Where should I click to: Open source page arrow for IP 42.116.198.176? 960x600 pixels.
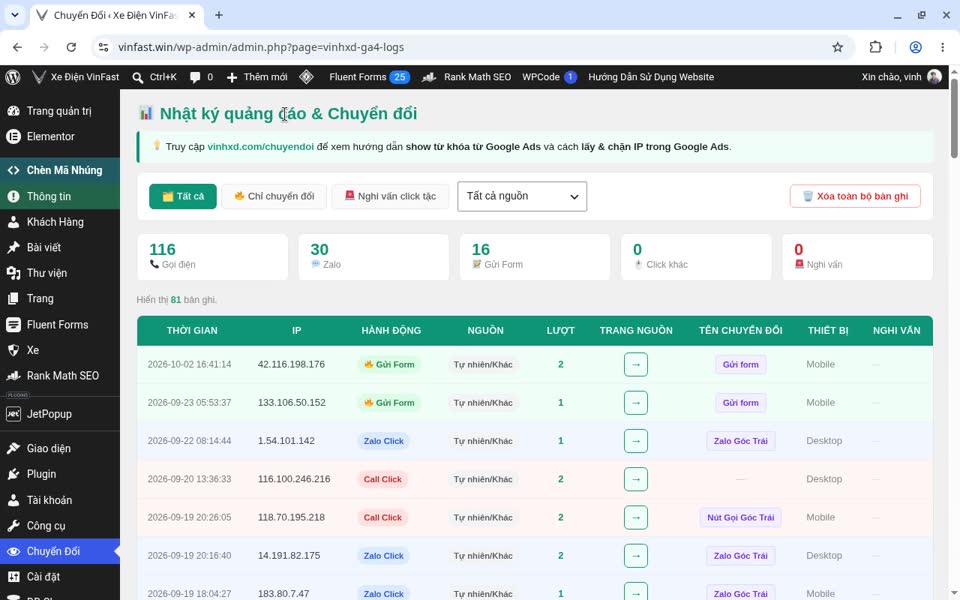636,365
